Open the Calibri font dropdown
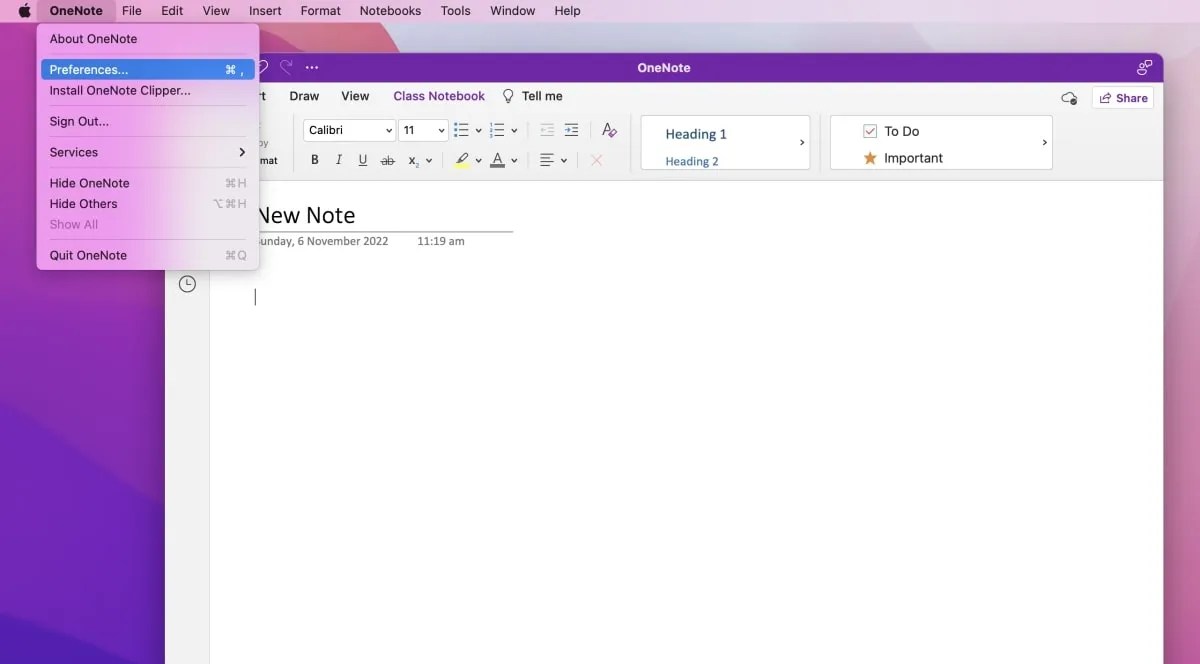The height and width of the screenshot is (664, 1200). [348, 129]
